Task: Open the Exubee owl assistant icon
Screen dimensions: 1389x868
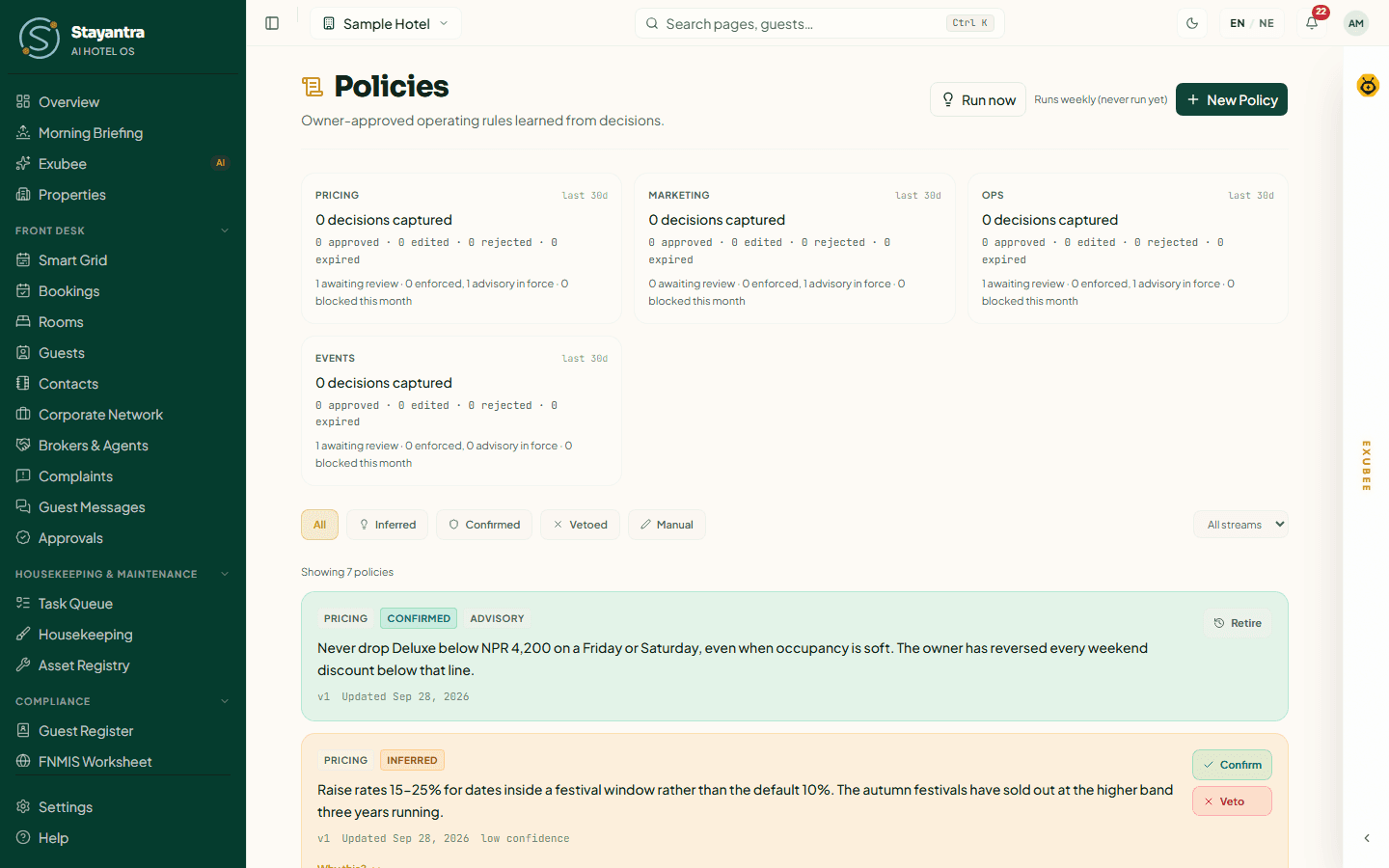Action: point(1368,86)
